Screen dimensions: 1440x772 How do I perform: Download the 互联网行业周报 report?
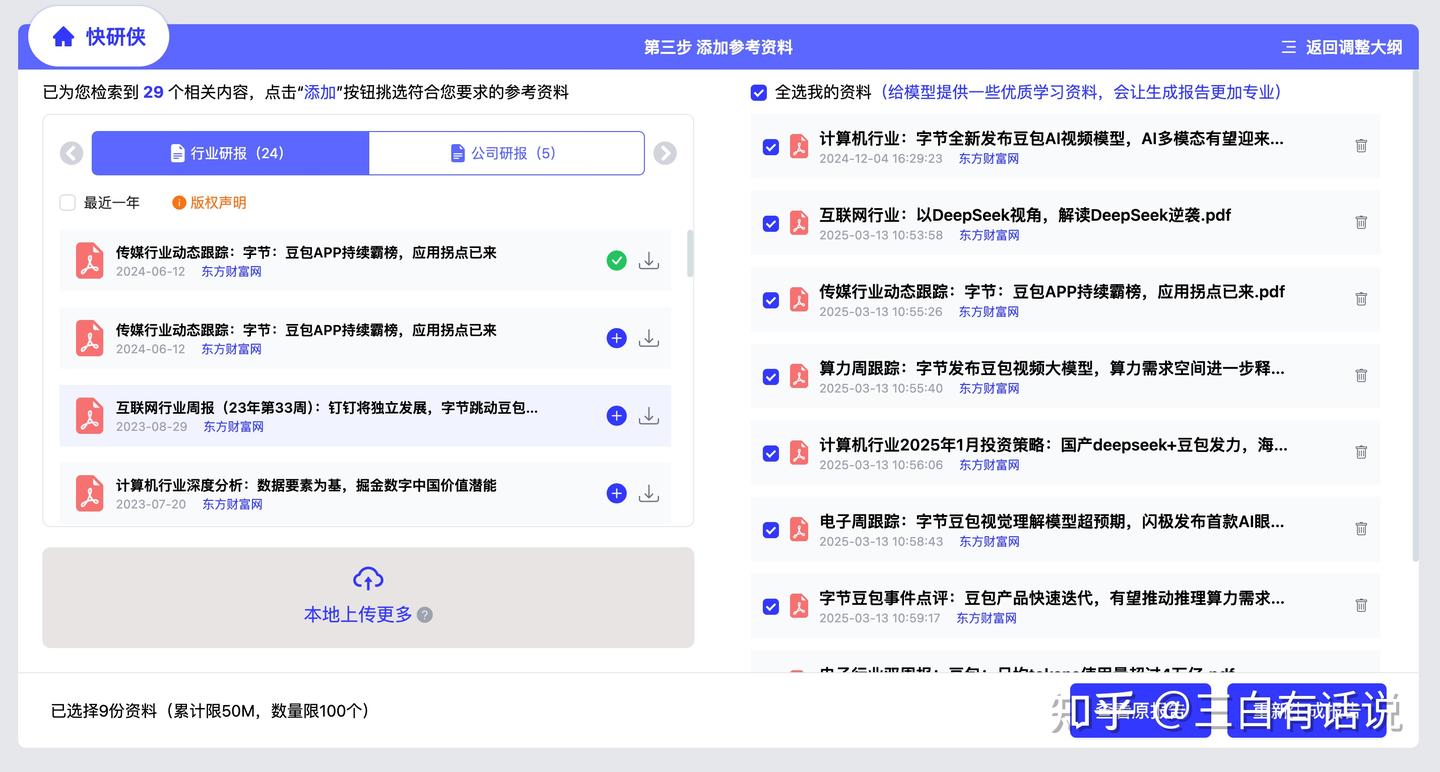649,416
